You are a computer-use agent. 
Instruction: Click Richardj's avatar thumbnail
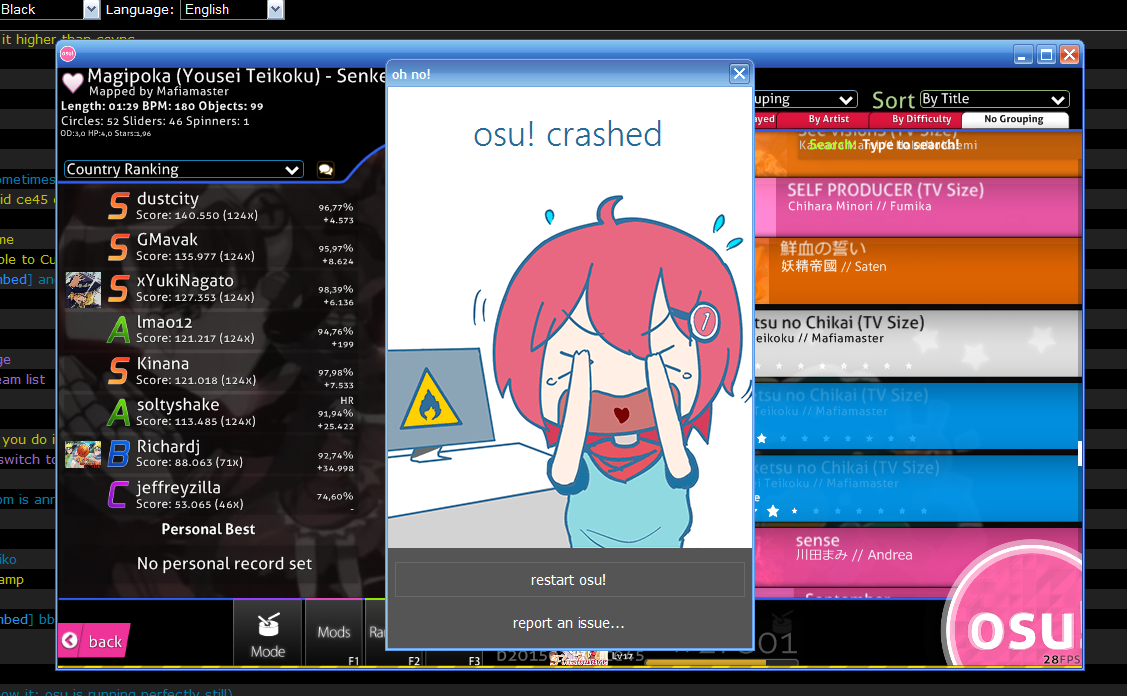83,454
